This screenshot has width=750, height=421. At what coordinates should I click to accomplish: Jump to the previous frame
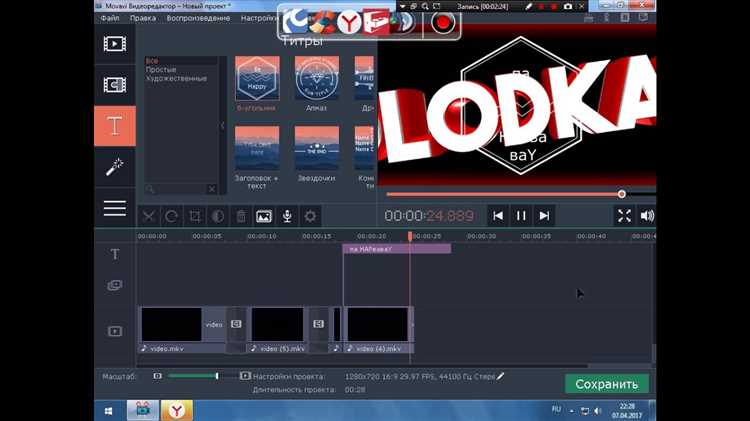pyautogui.click(x=498, y=216)
